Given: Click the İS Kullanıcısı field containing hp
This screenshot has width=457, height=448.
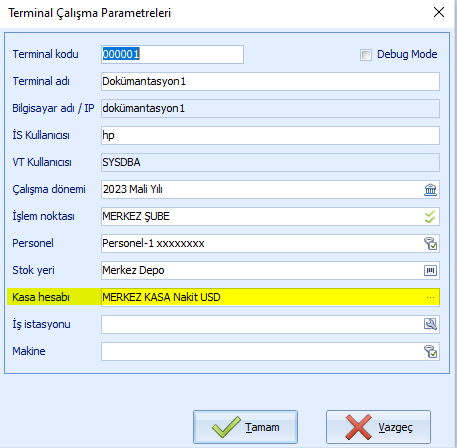Looking at the screenshot, I should [270, 135].
